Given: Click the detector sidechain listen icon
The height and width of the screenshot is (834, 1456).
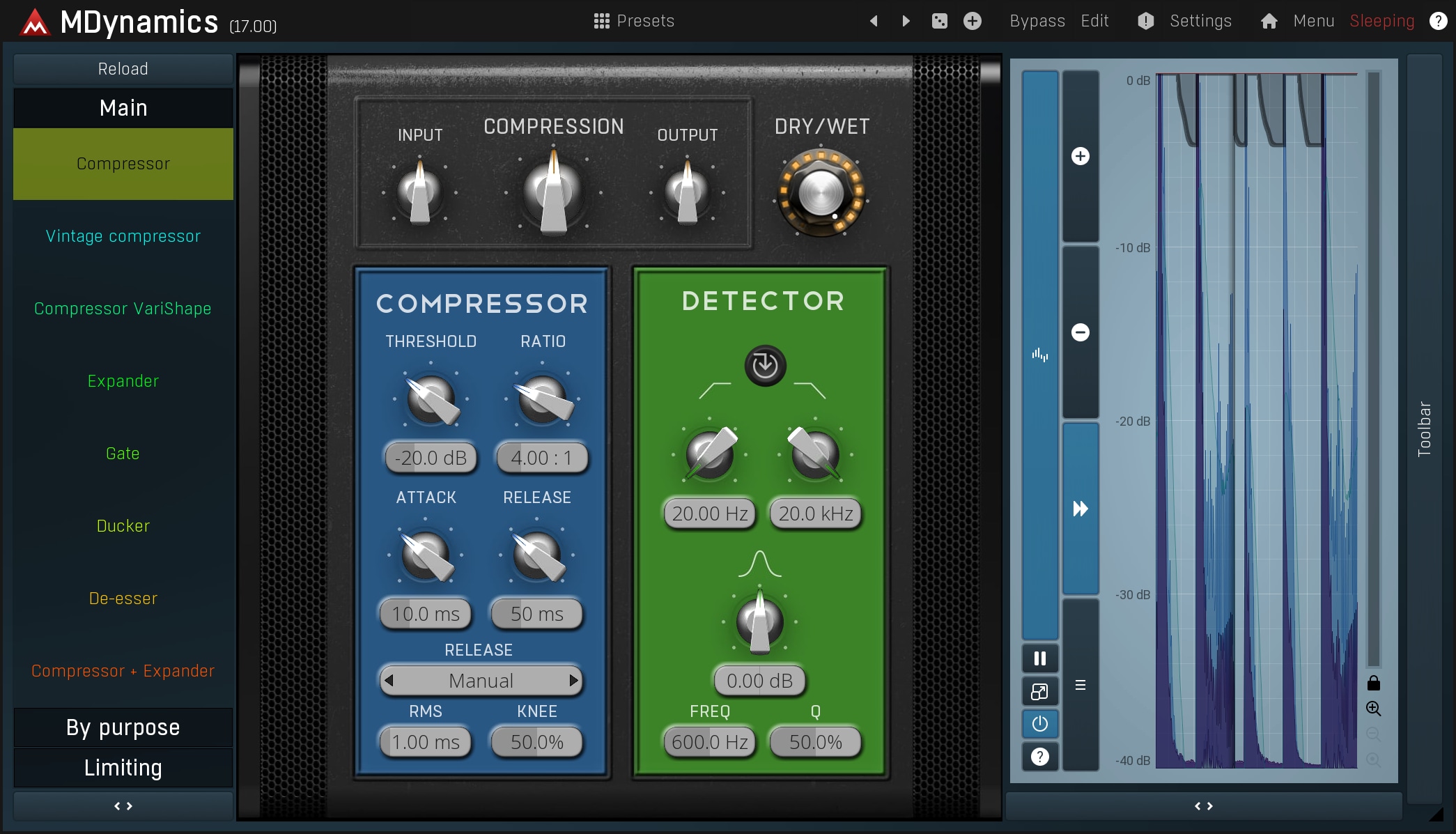Looking at the screenshot, I should [765, 365].
